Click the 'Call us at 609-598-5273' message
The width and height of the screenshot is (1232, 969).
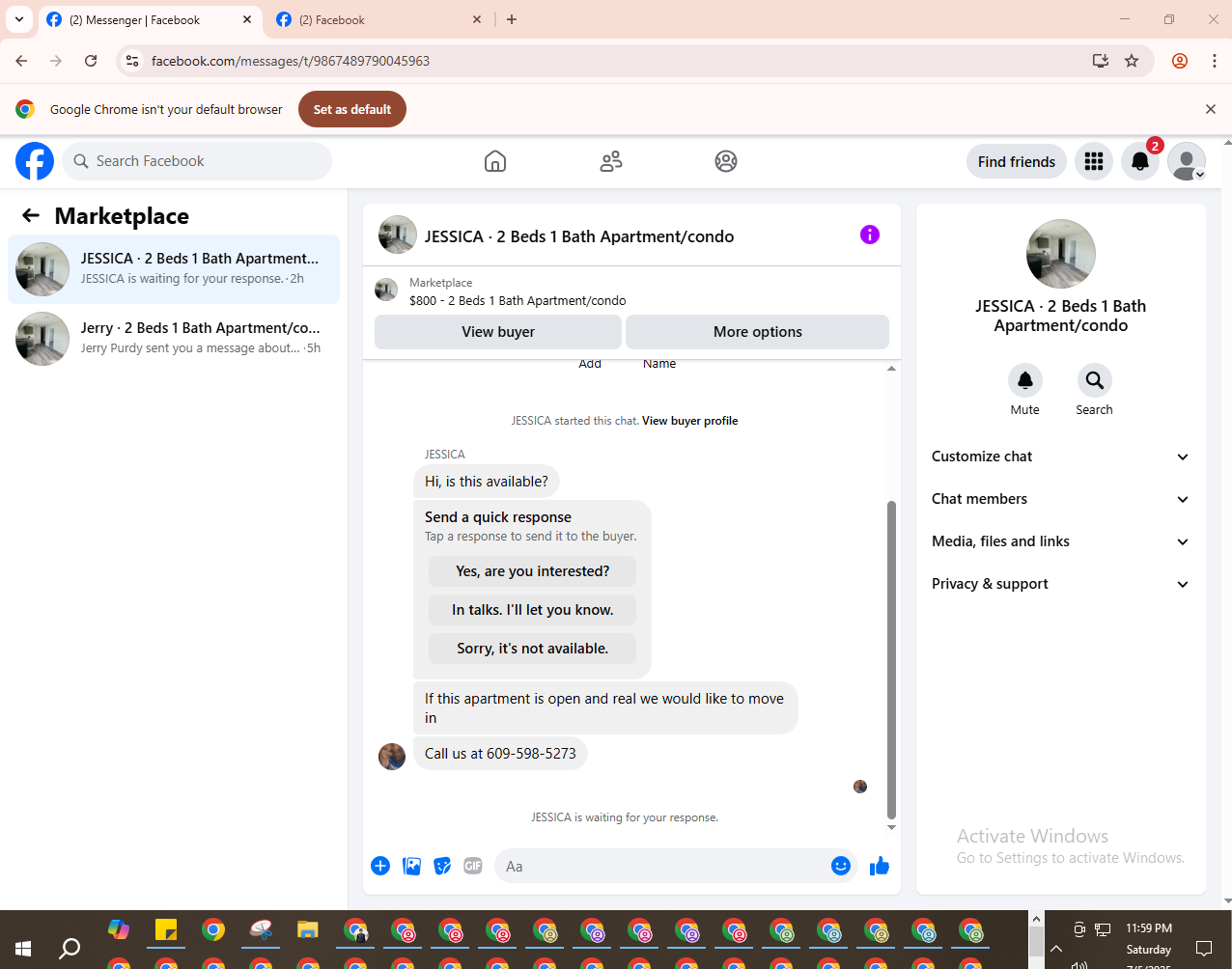pos(500,754)
